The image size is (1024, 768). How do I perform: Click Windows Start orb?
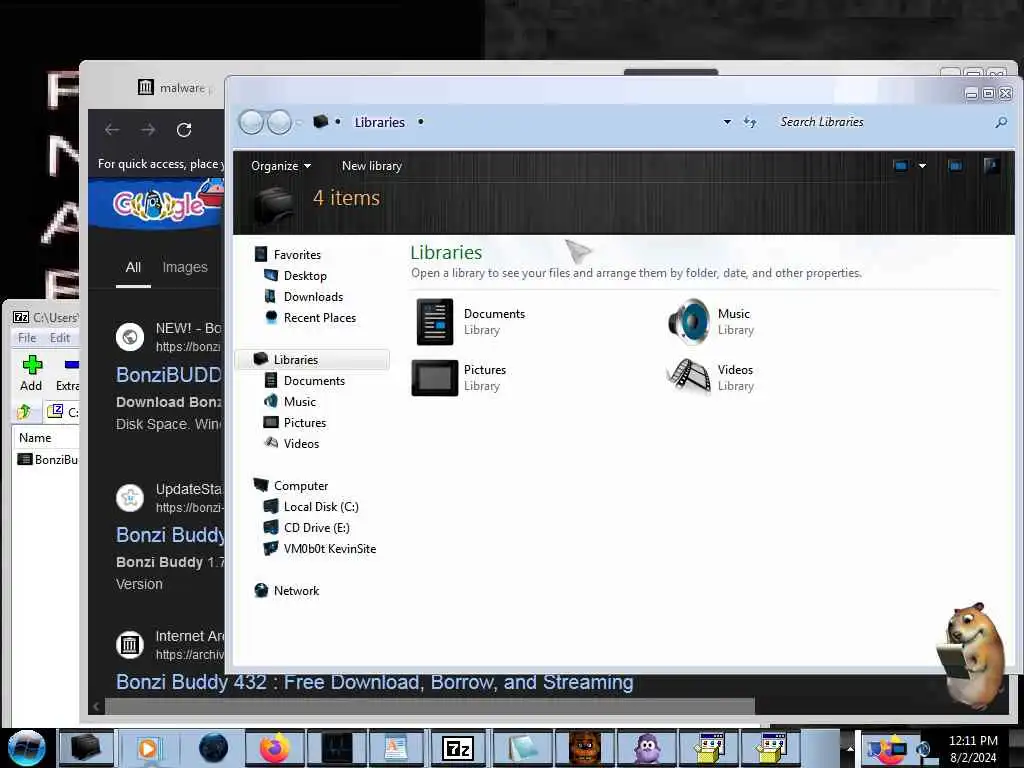pos(26,748)
